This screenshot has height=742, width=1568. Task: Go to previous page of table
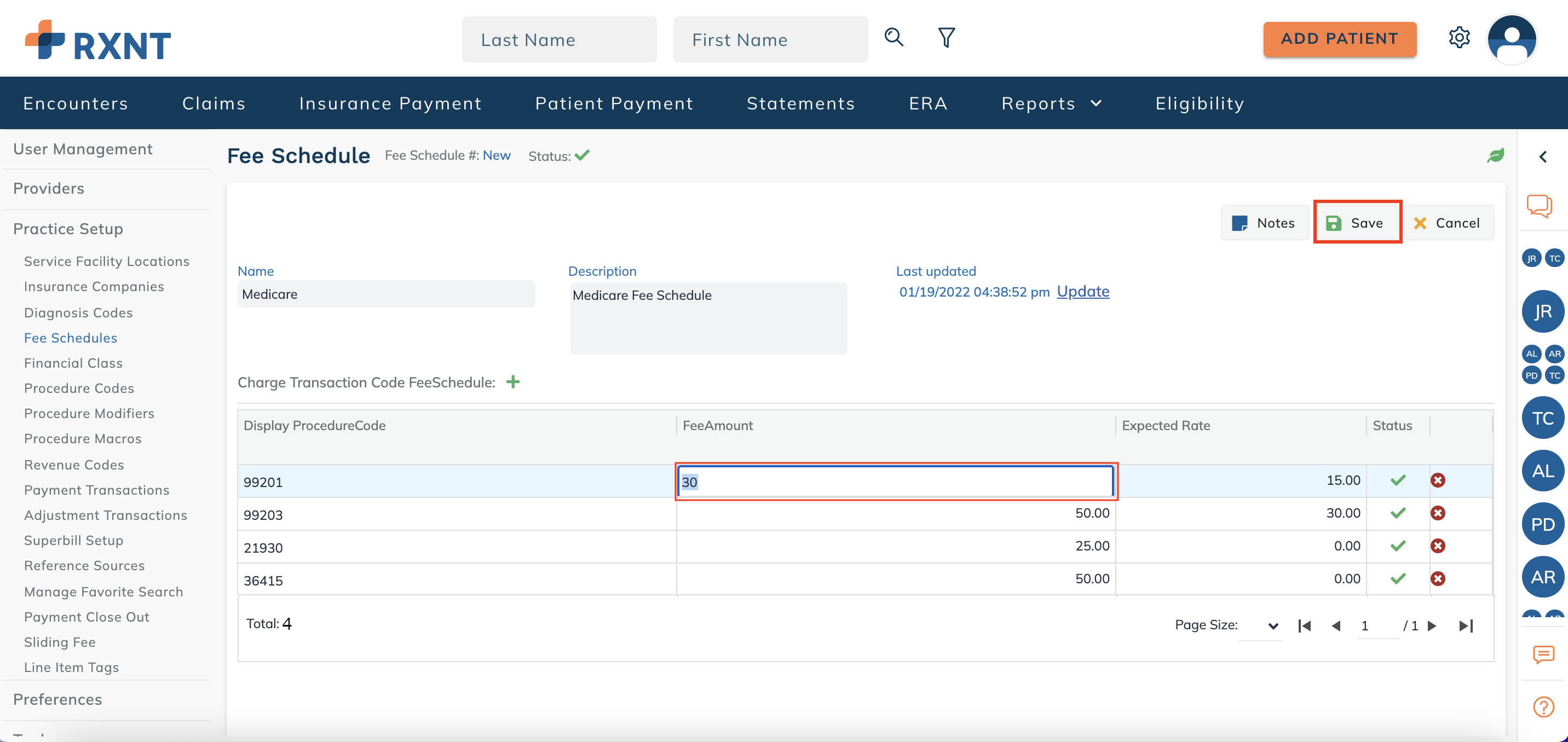(x=1336, y=626)
